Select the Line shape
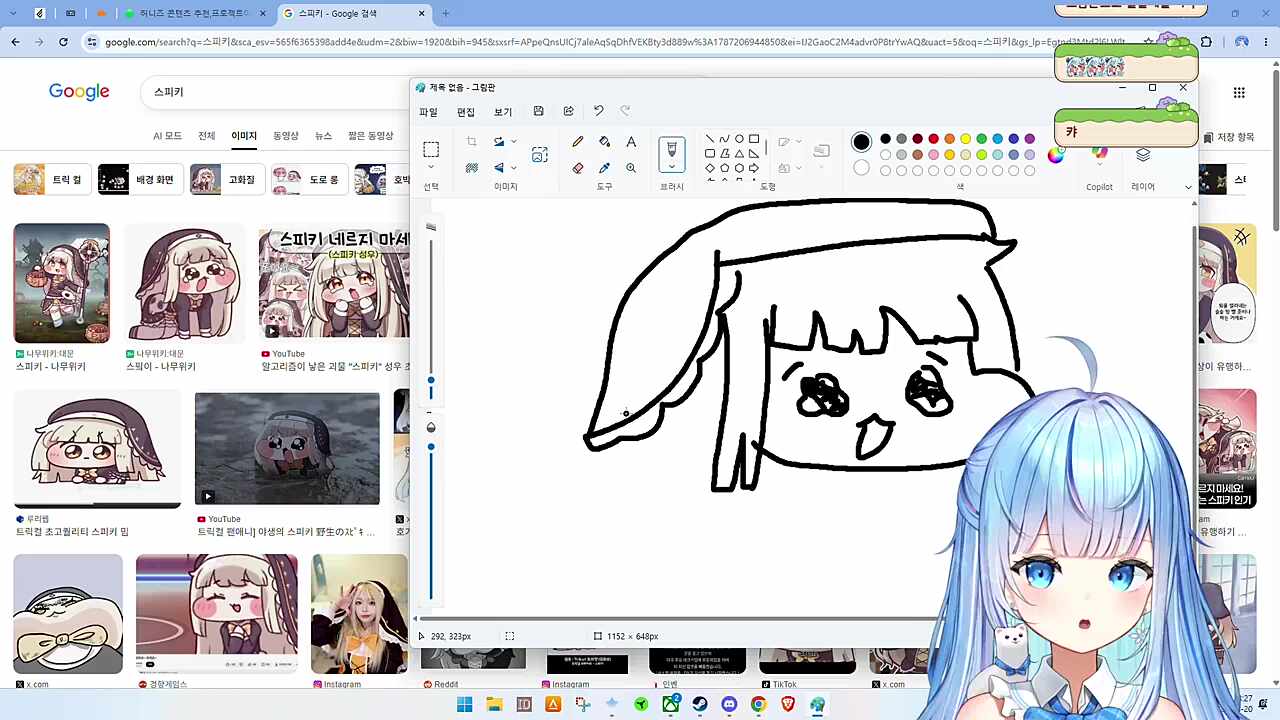1280x720 pixels. (x=709, y=139)
